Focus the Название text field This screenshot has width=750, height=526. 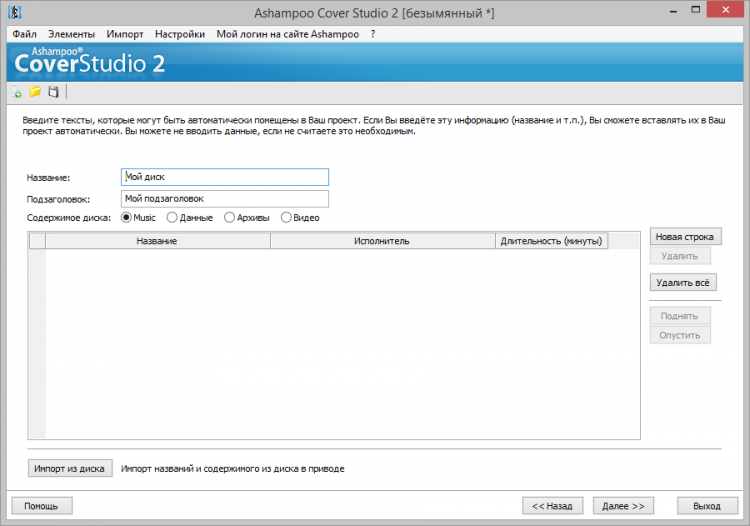[x=225, y=177]
